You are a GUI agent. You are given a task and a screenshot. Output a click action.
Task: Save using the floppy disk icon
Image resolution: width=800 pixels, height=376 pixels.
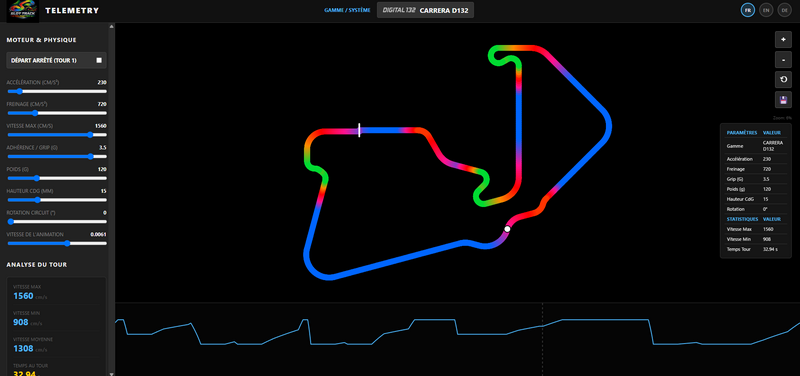point(783,99)
